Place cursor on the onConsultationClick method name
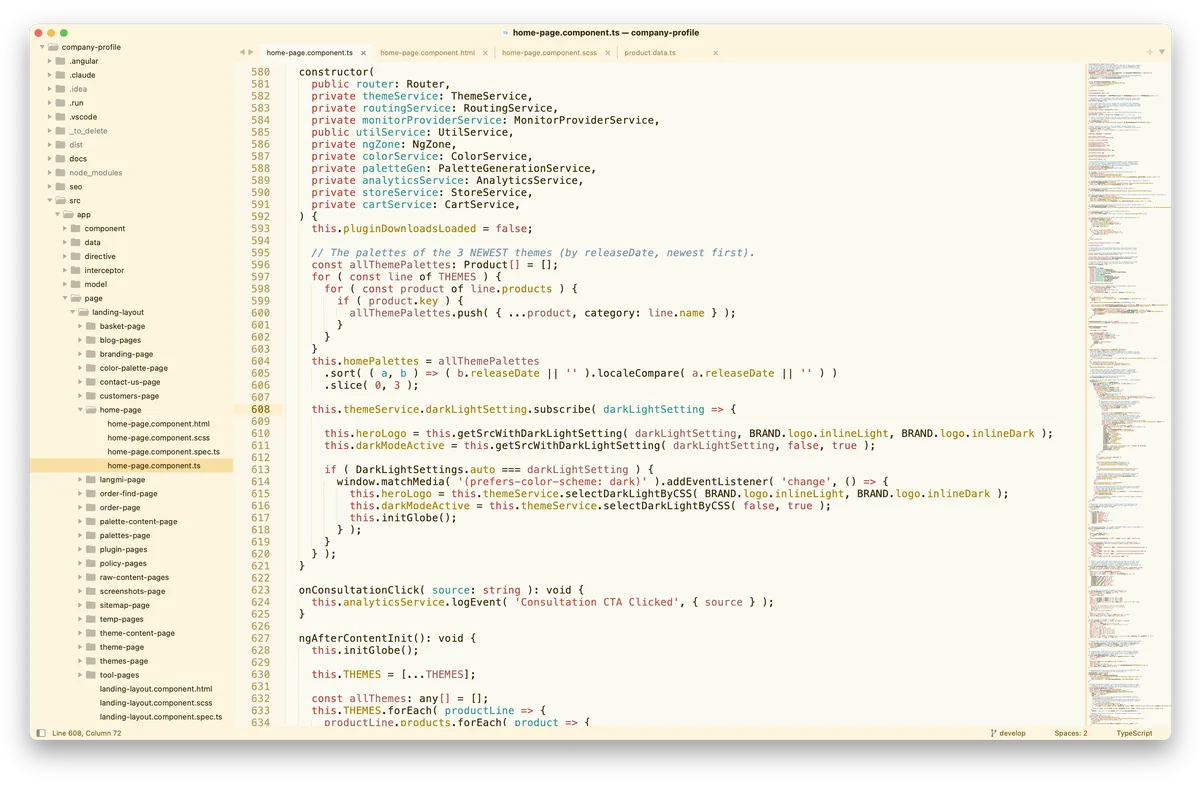The width and height of the screenshot is (1200, 787). [358, 590]
